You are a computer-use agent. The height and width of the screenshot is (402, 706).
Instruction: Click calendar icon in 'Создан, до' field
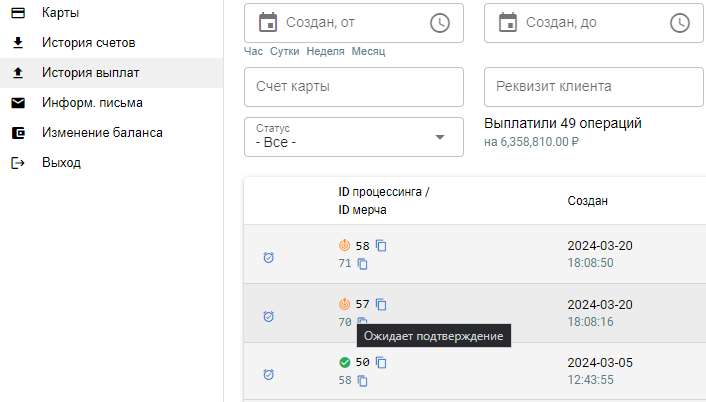[507, 22]
